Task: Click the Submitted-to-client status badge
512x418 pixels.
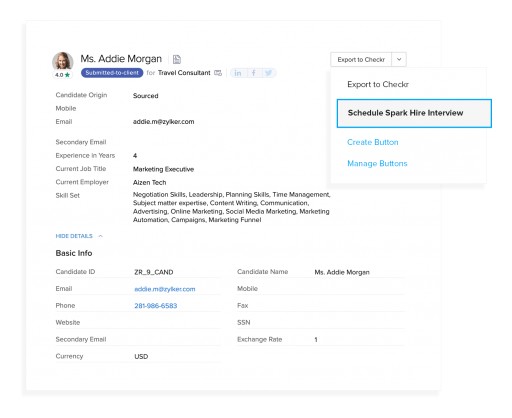Action: coord(112,73)
